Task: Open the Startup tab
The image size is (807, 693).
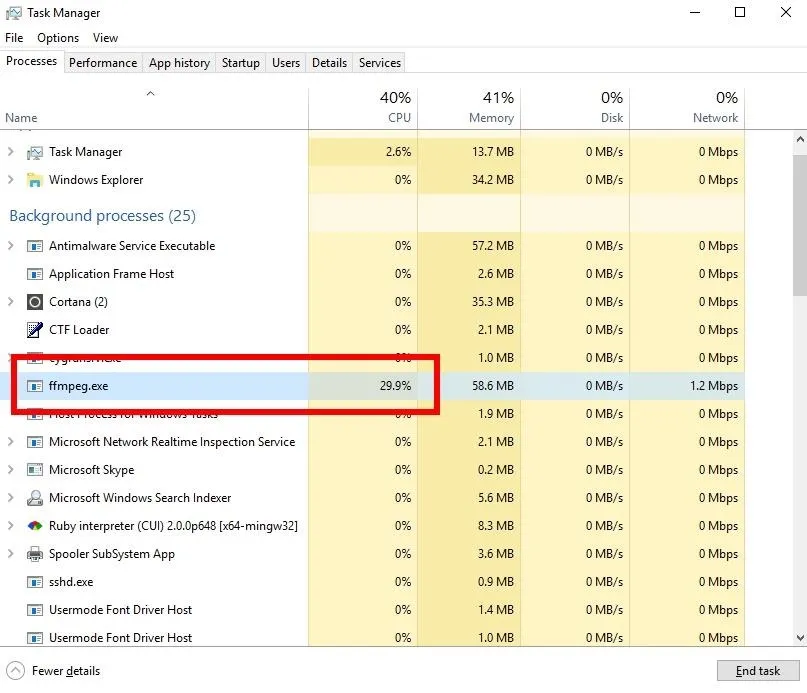Action: [240, 63]
